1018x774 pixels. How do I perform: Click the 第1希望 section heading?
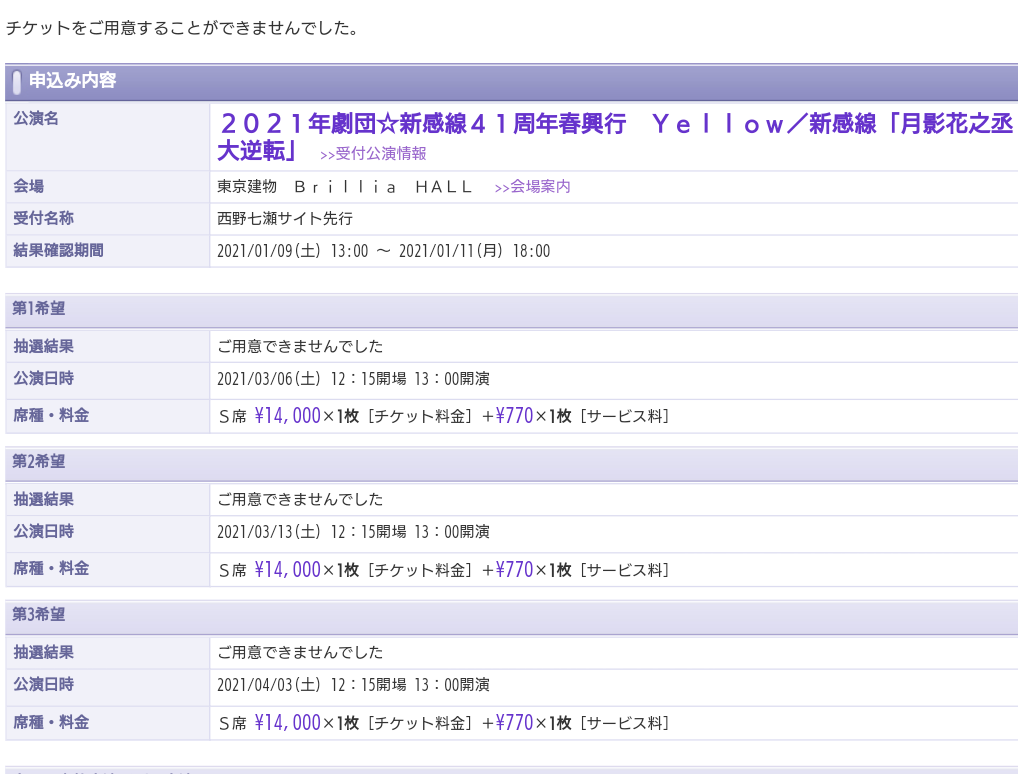pos(39,308)
